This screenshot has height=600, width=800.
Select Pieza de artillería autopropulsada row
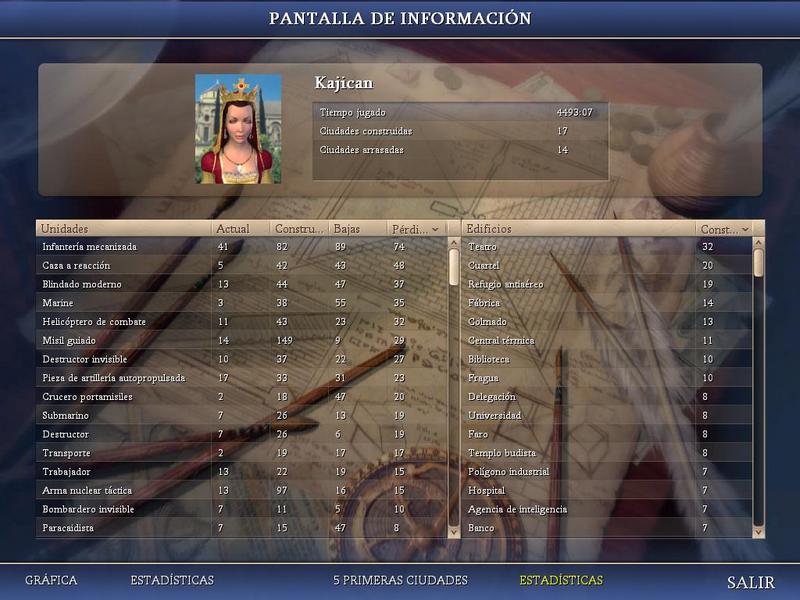pos(242,378)
